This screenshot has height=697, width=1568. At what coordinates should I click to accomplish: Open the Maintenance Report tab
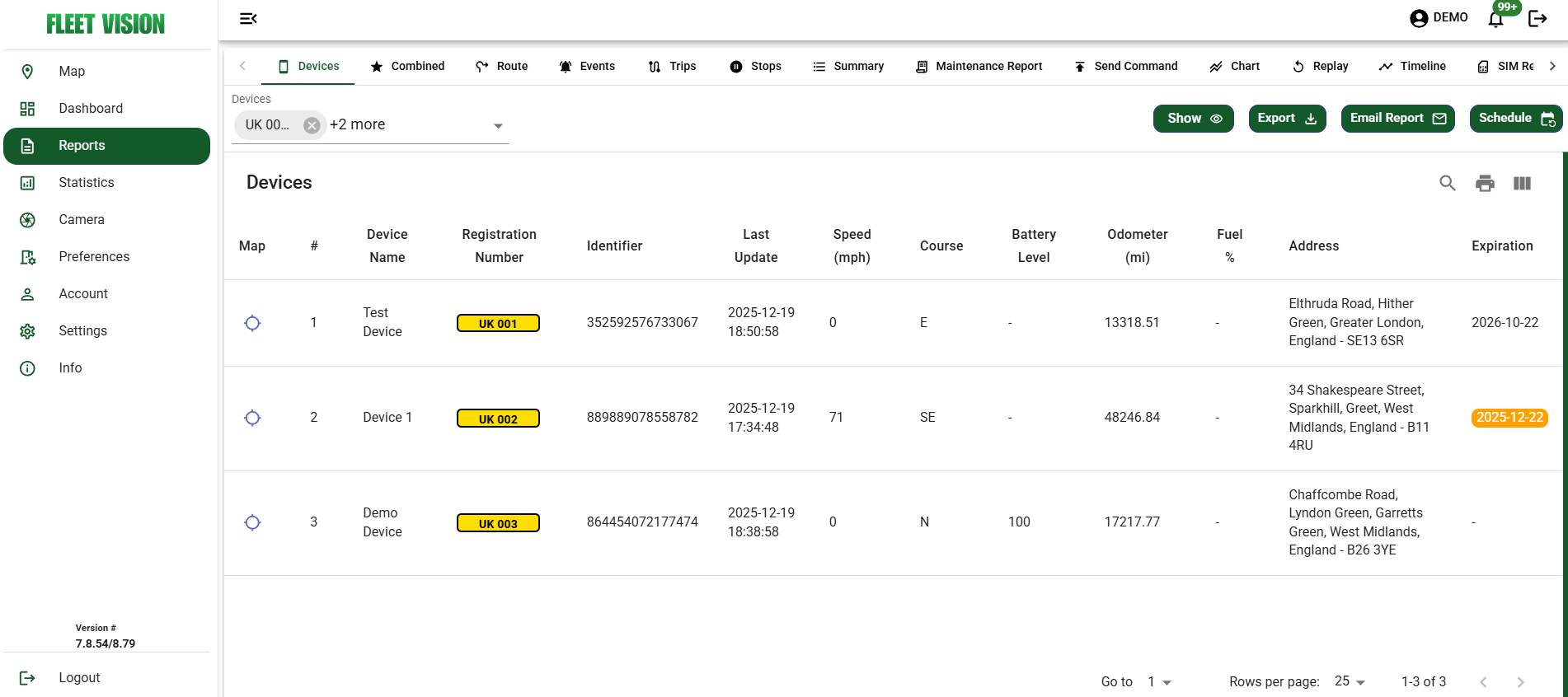979,66
